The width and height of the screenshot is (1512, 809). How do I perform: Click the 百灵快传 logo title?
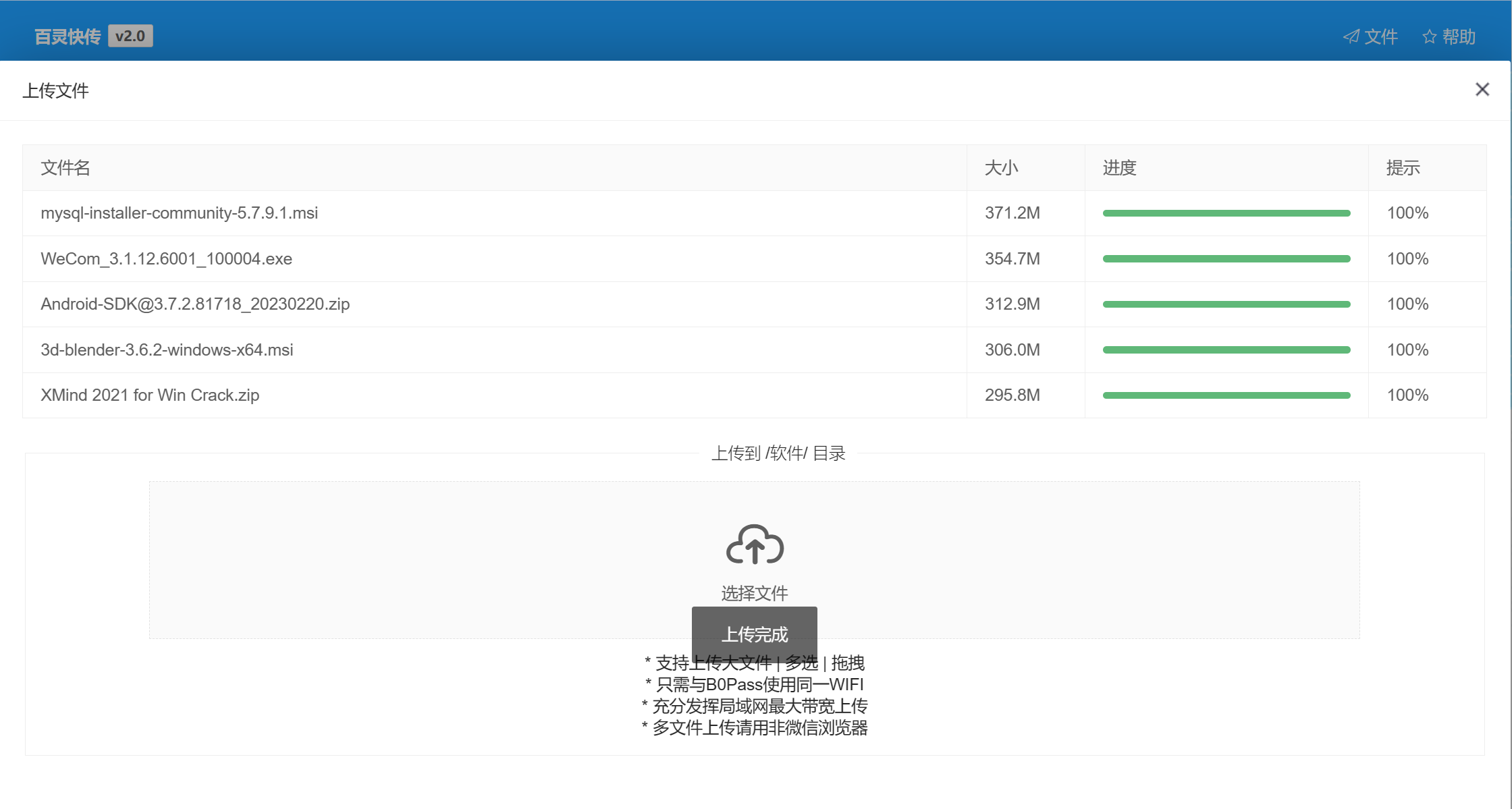coord(67,36)
